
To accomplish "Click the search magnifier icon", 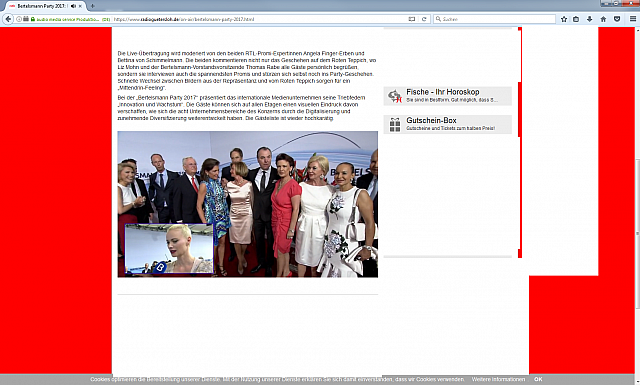I will pyautogui.click(x=438, y=19).
